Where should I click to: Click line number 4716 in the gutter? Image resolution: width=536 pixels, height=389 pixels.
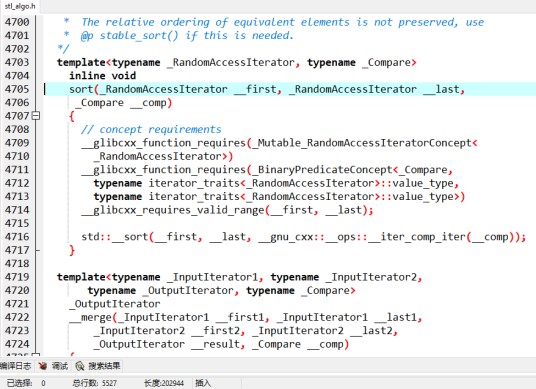click(x=17, y=237)
